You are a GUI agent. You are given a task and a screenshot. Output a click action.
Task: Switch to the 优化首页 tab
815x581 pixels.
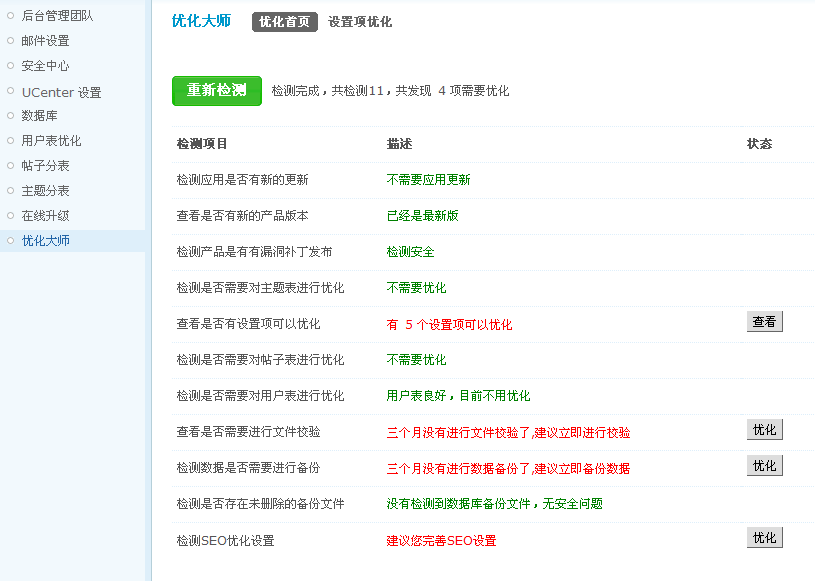coord(285,22)
